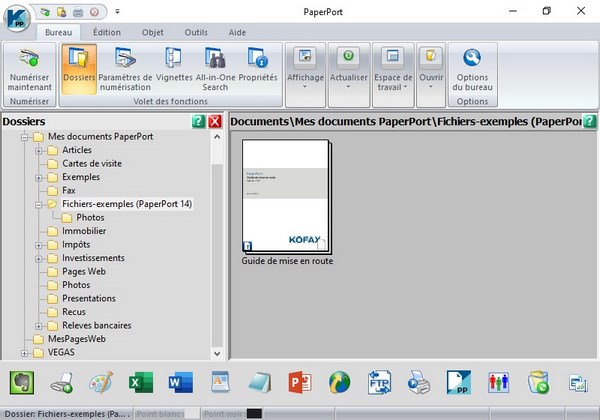Collapse the Fichiers-exemples (PaperPort 14) folder
Screen dimensions: 600x420
(39, 205)
